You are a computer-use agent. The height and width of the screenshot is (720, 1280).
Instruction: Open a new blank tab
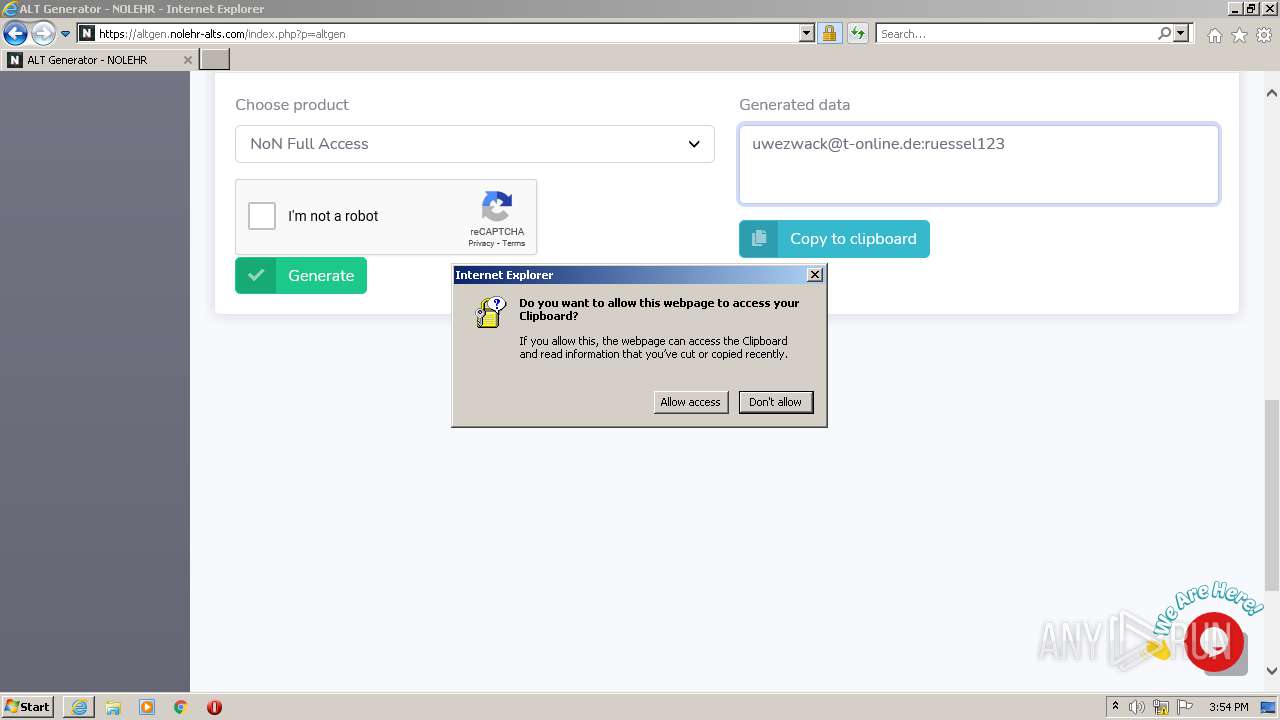215,60
